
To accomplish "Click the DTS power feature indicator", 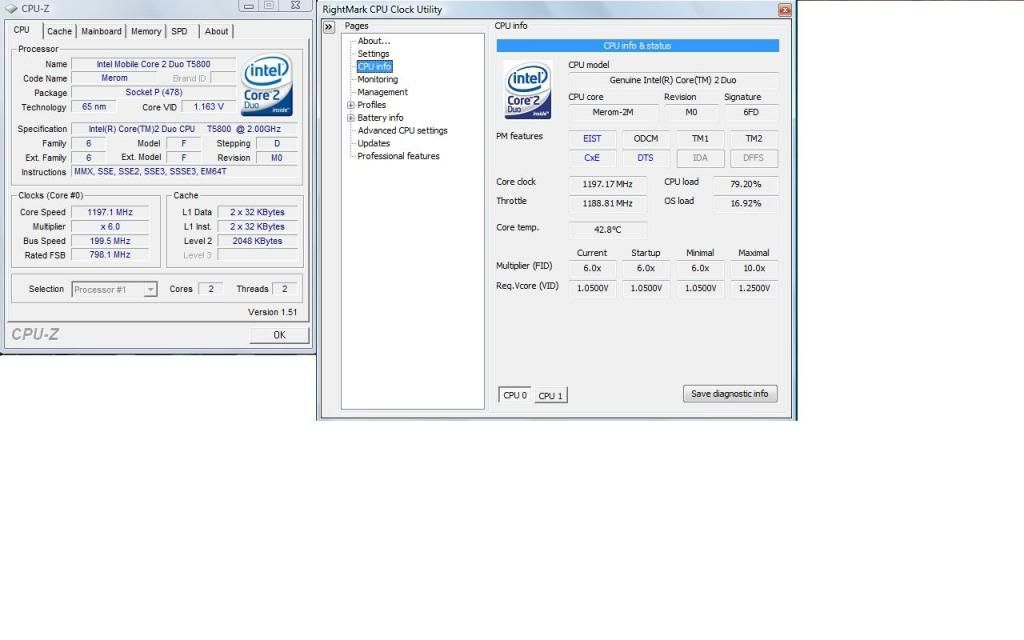I will point(646,158).
